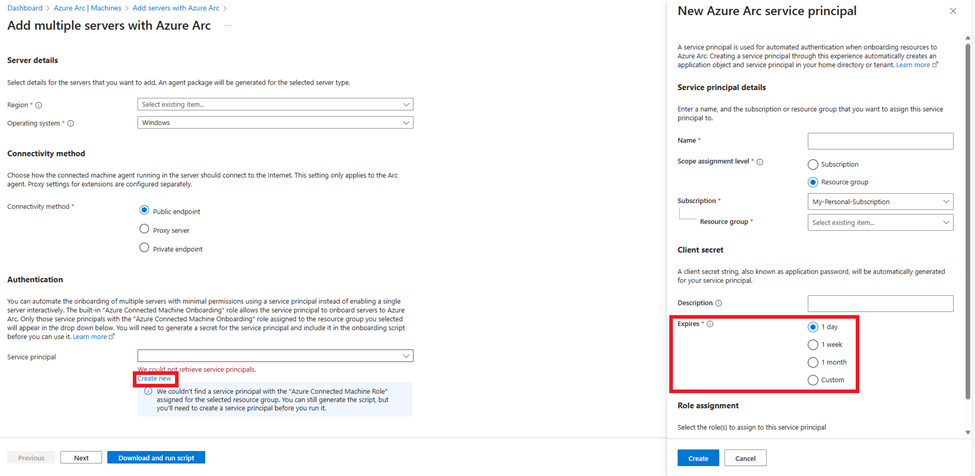Focus the service principal Name field
Screen dimensions: 975x476
[880, 141]
